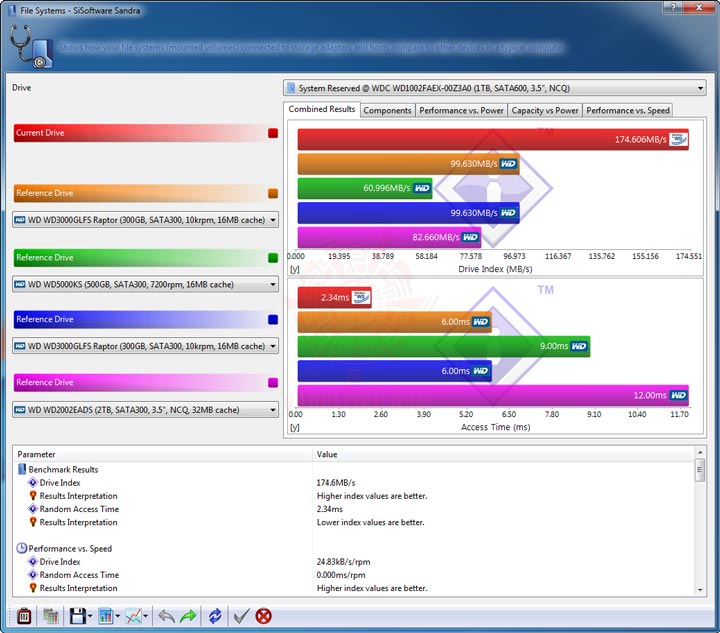Open the orange reference drive WD3000GLFS dropdown
720x633 pixels.
pyautogui.click(x=145, y=220)
